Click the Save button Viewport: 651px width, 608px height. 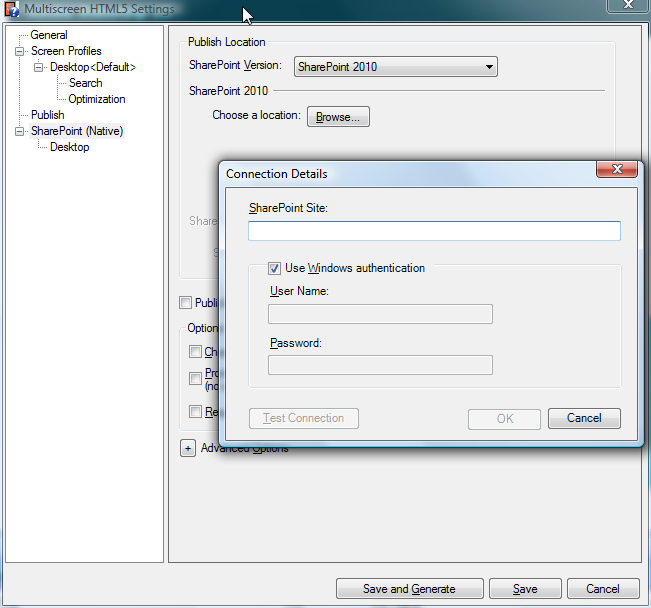tap(525, 589)
